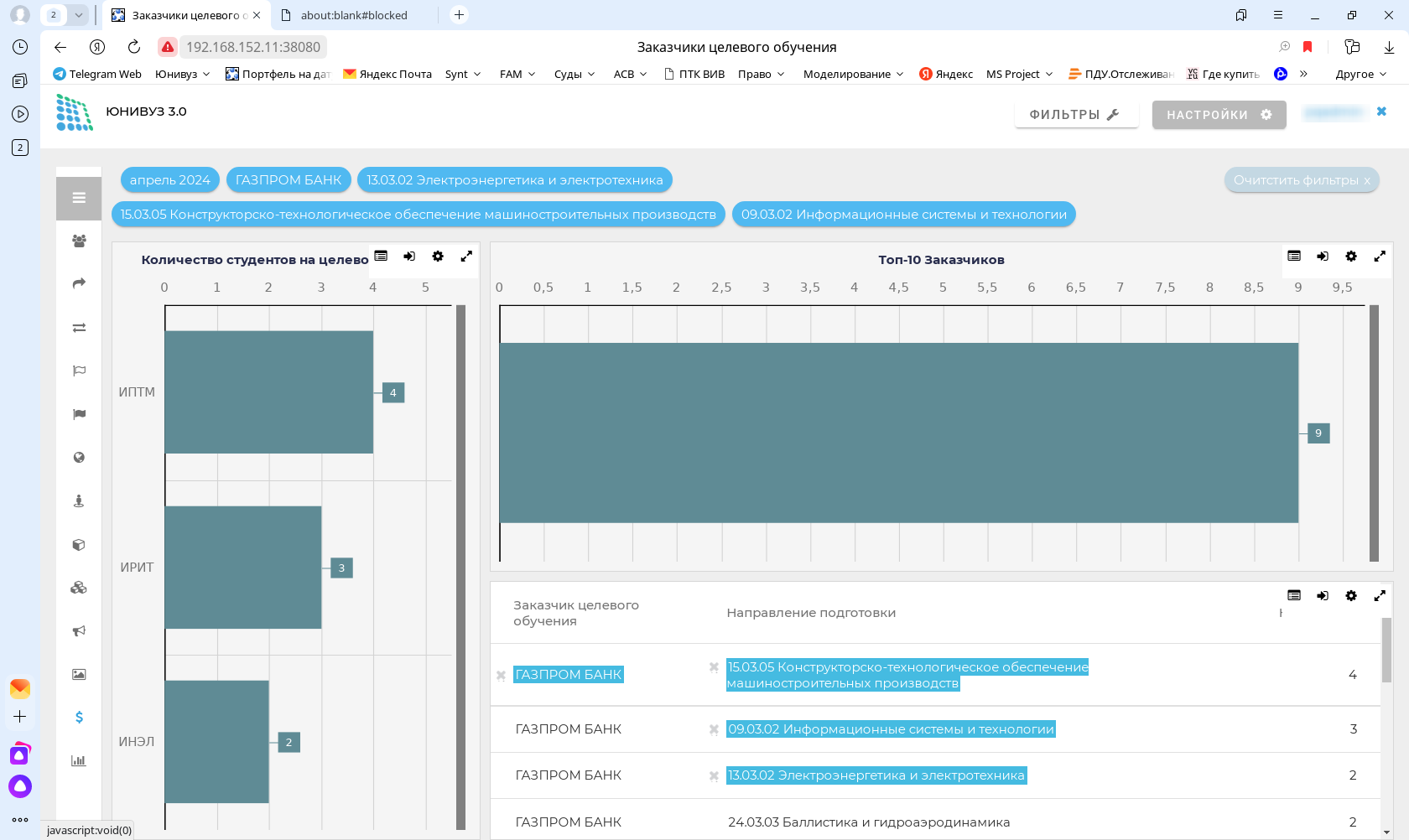The image size is (1409, 840).
Task: Select the filled flag sidebar icon
Action: pos(79,414)
